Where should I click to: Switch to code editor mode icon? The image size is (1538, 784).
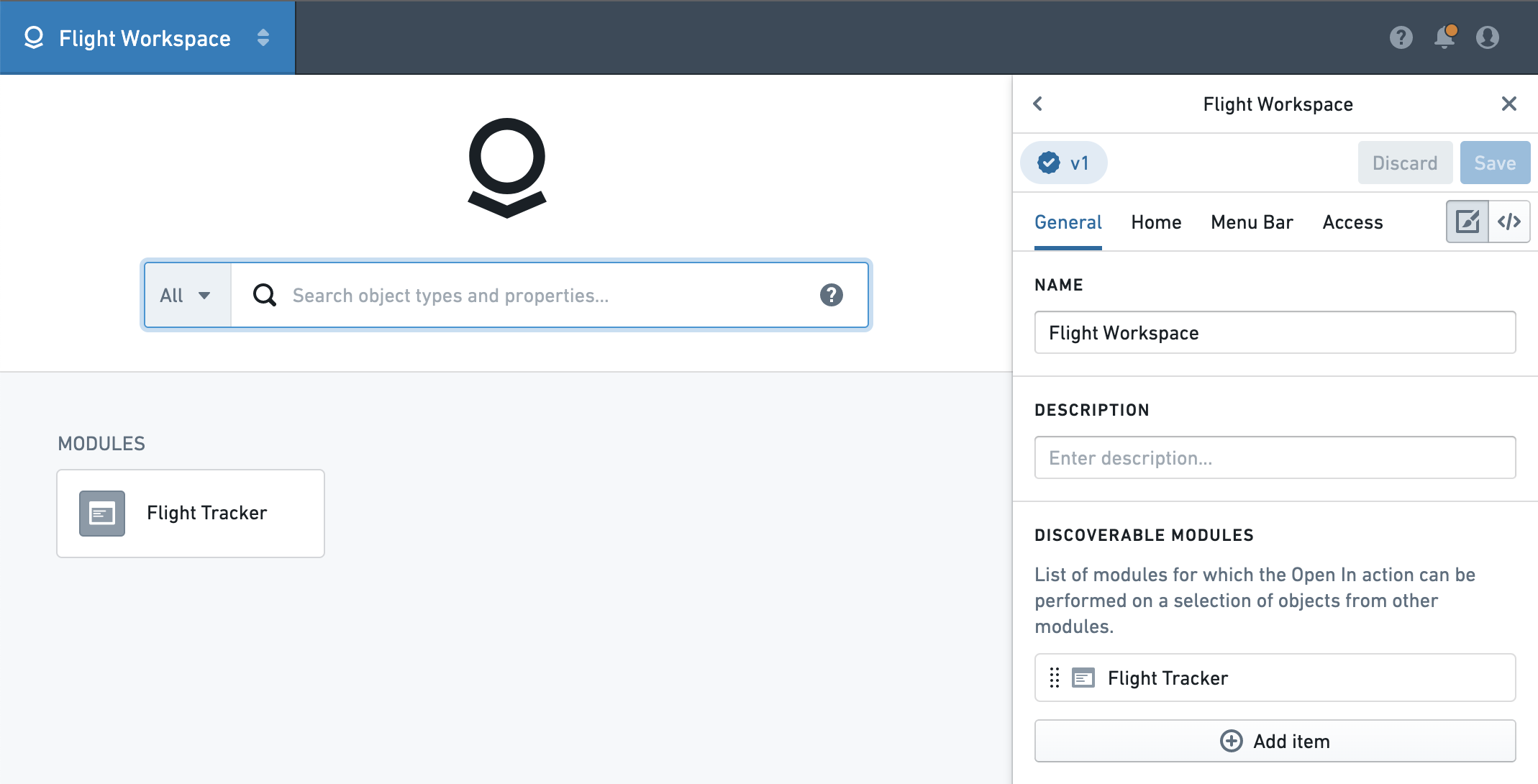[x=1509, y=222]
